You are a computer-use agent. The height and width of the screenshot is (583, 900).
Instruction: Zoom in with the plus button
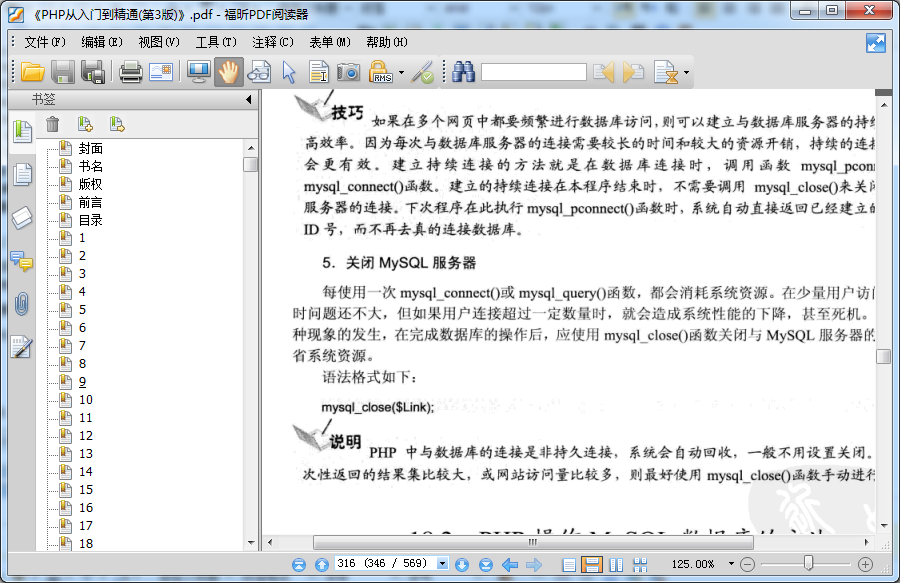[x=866, y=565]
